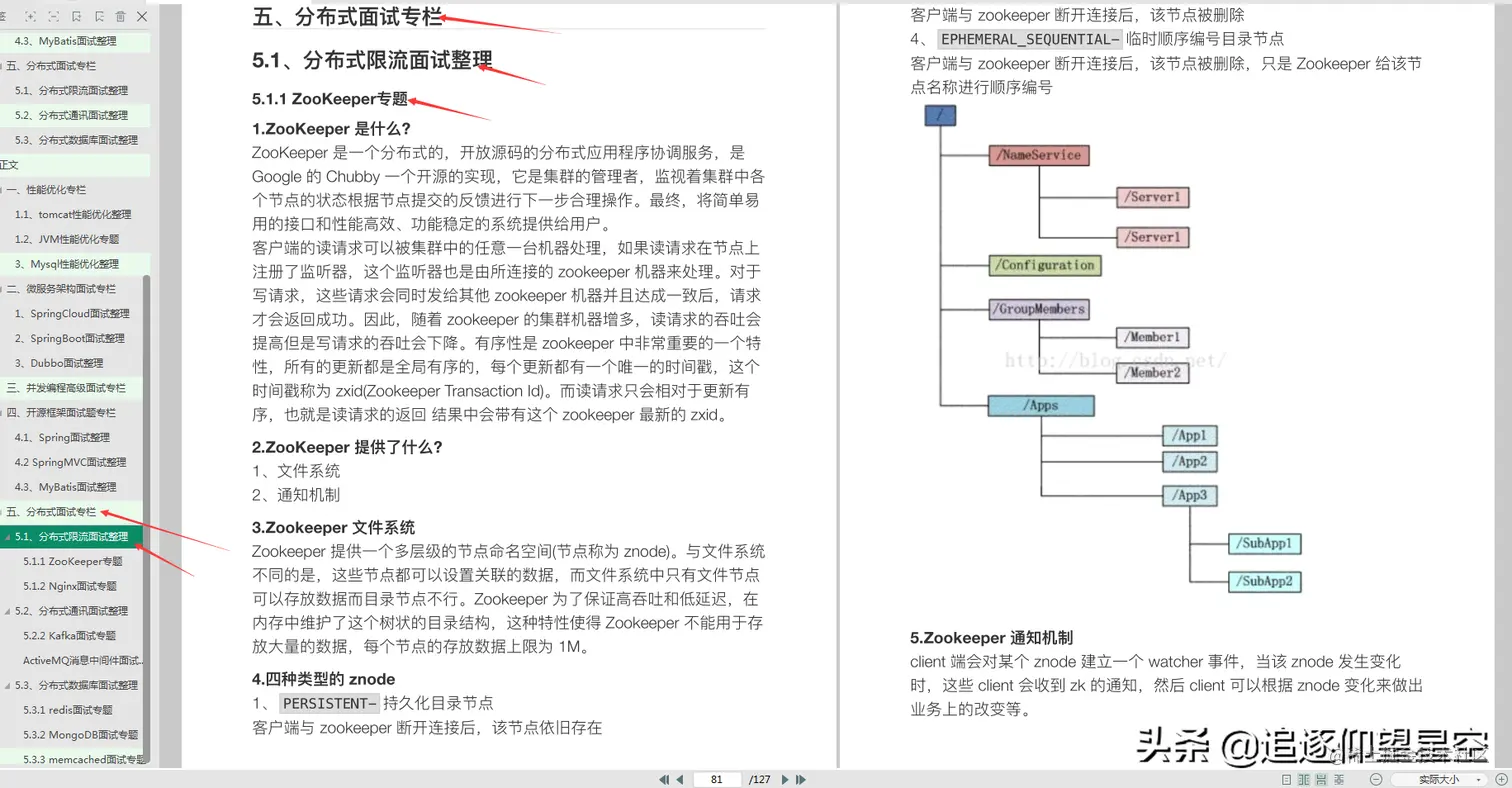Go to previous page arrow icon

[680, 779]
